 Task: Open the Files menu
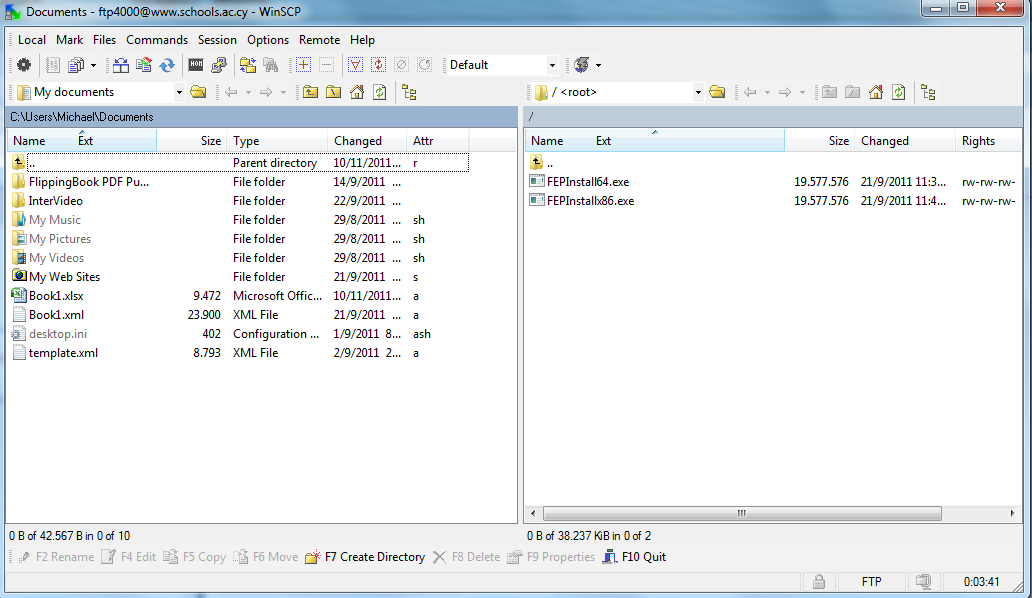(105, 39)
